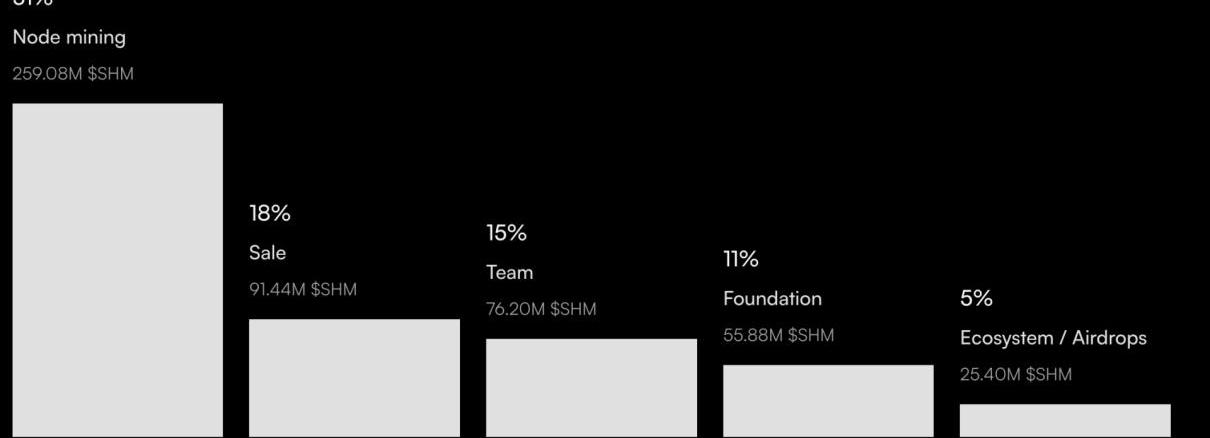Click the 76.20M $SHM amount
This screenshot has width=1210, height=438.
click(x=541, y=309)
